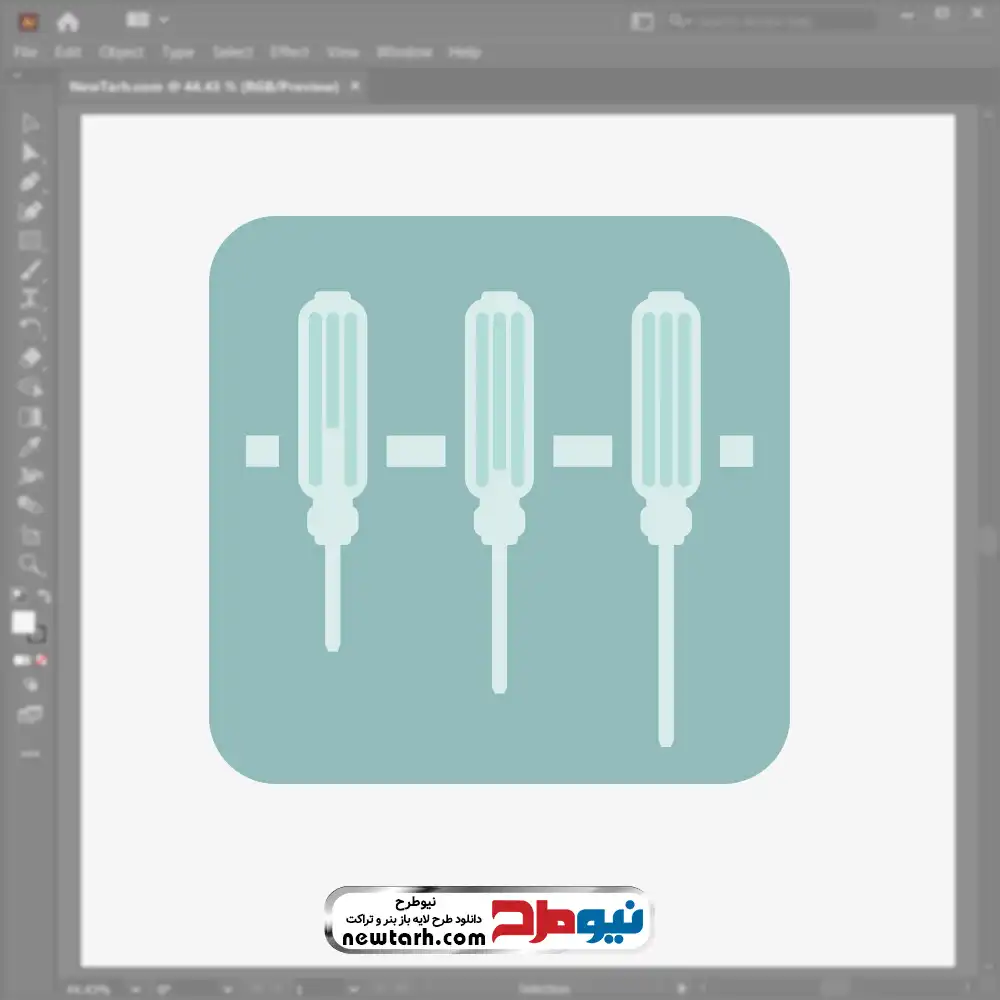
Task: Pick the Rectangle shape tool
Action: 30,240
